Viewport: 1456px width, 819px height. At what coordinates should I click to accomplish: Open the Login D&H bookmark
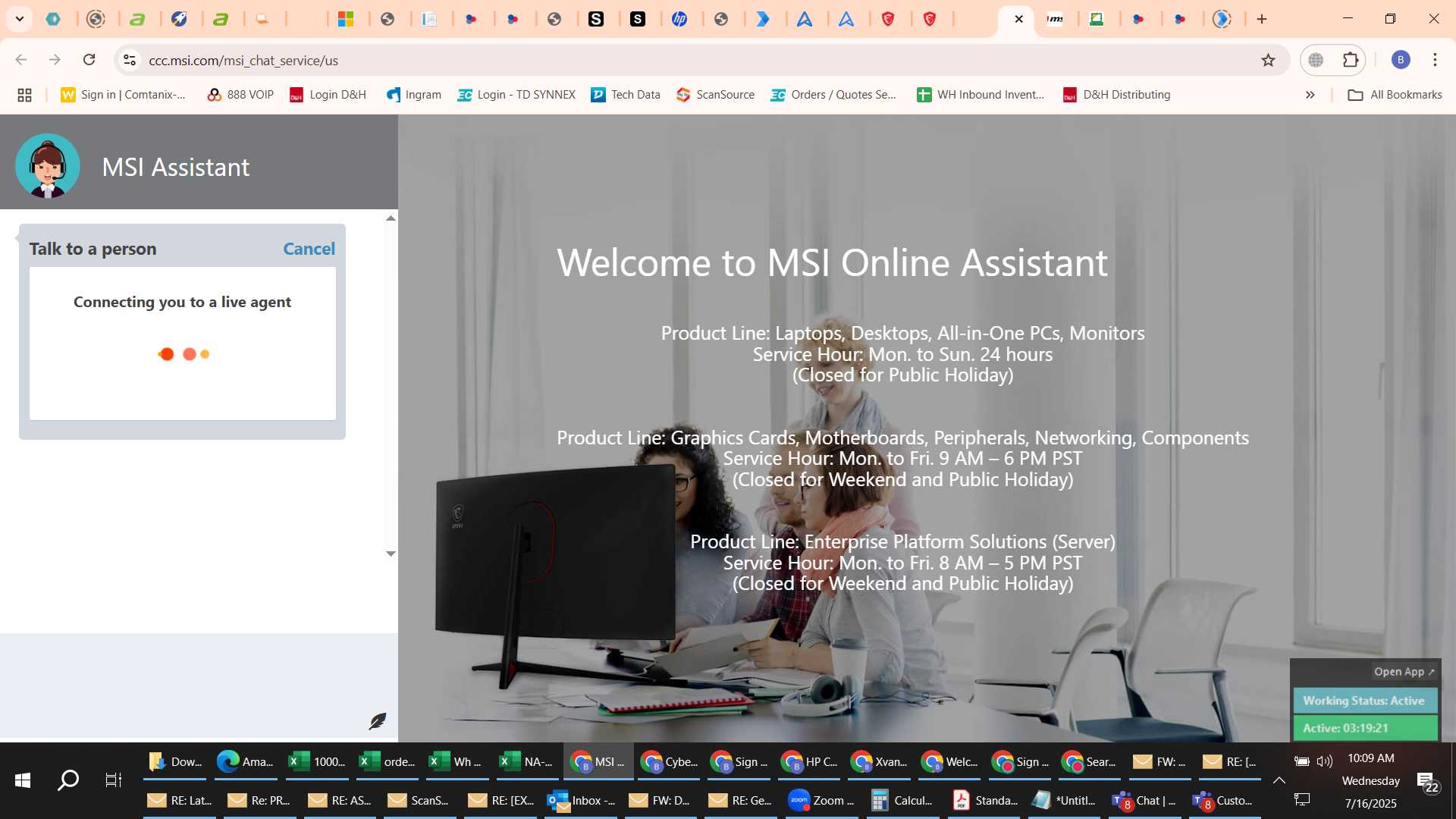click(x=328, y=95)
